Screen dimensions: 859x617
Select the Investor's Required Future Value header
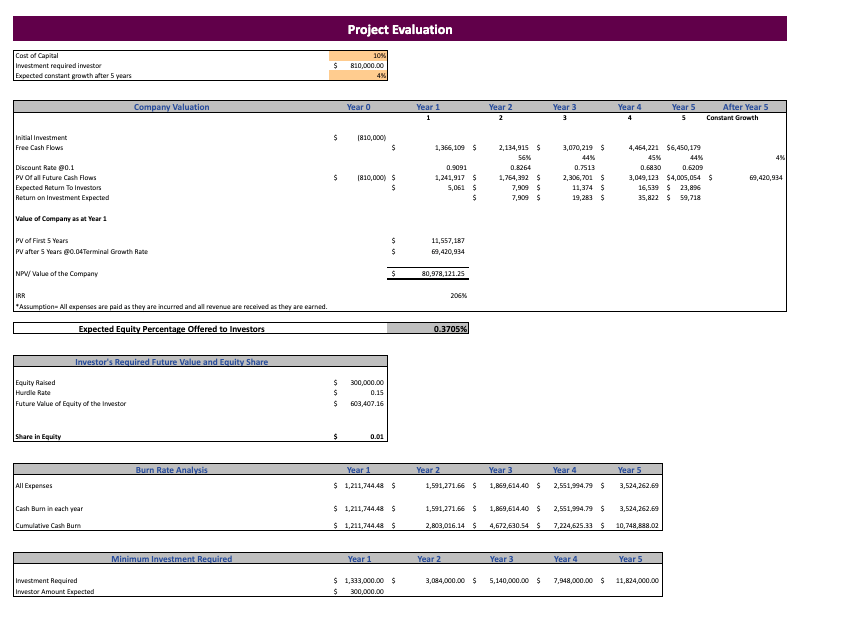[x=199, y=361]
